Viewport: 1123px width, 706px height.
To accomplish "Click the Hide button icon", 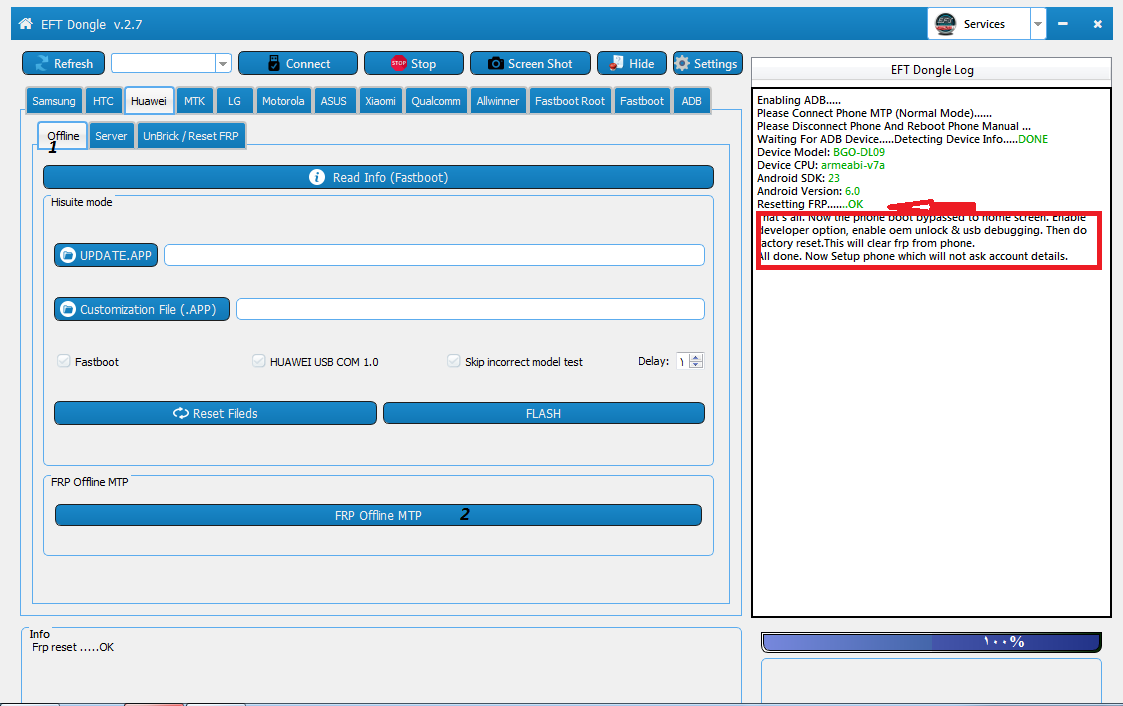I will [616, 64].
